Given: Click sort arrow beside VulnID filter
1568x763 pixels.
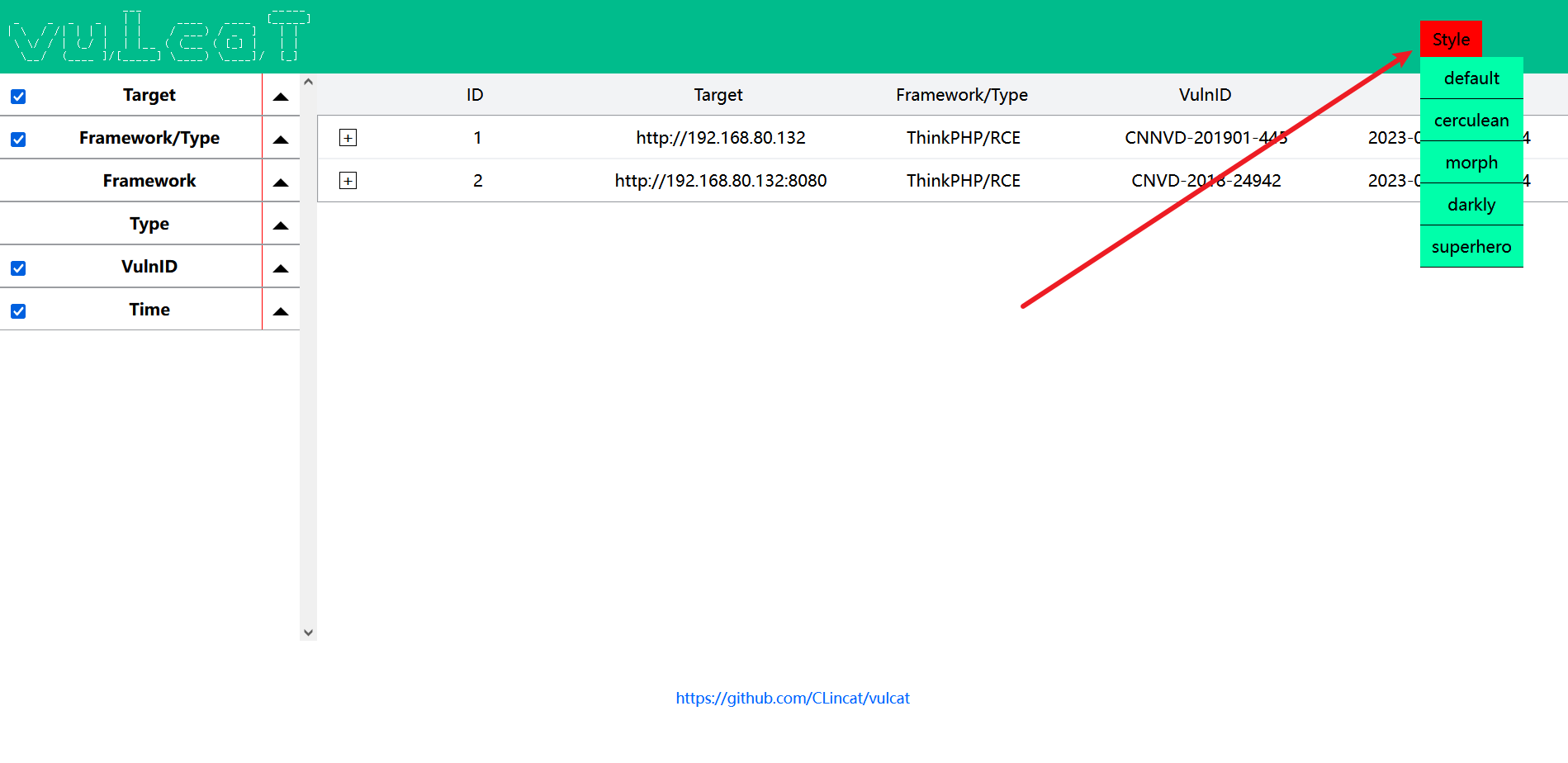Looking at the screenshot, I should pos(281,268).
